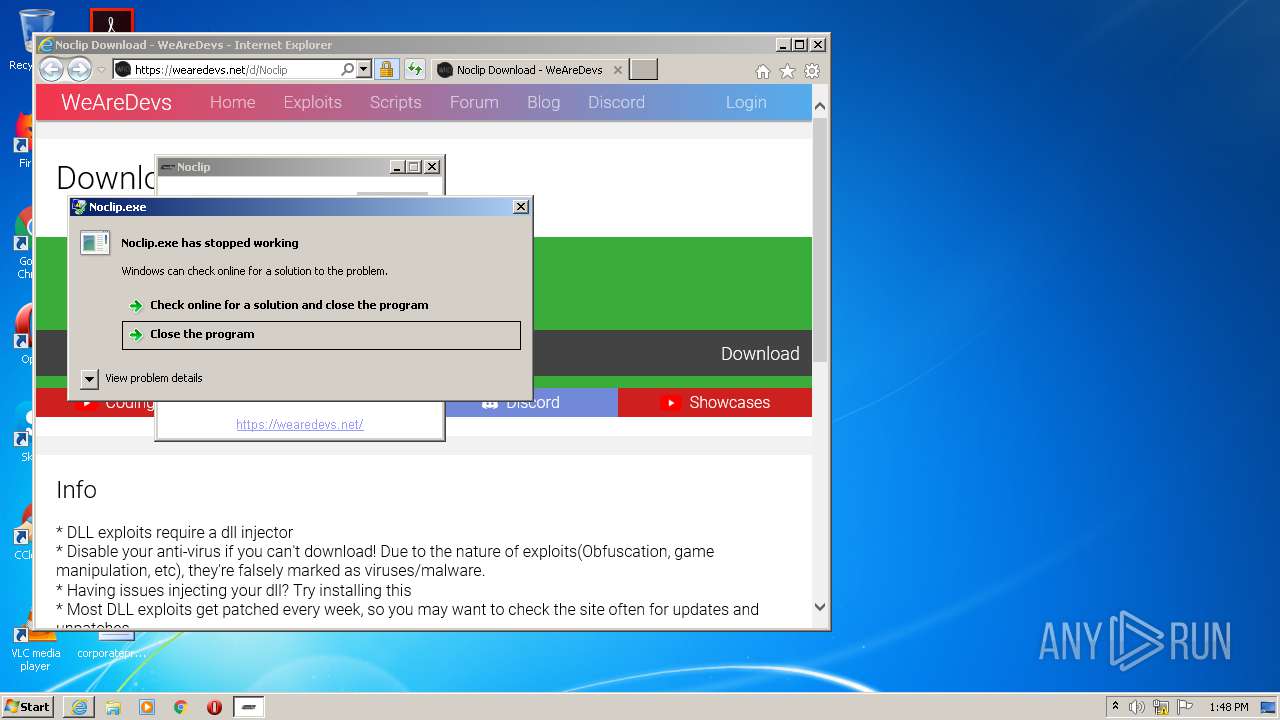Click the vertical scrollbar thumb
Viewport: 1280px width, 720px height.
pyautogui.click(x=820, y=238)
